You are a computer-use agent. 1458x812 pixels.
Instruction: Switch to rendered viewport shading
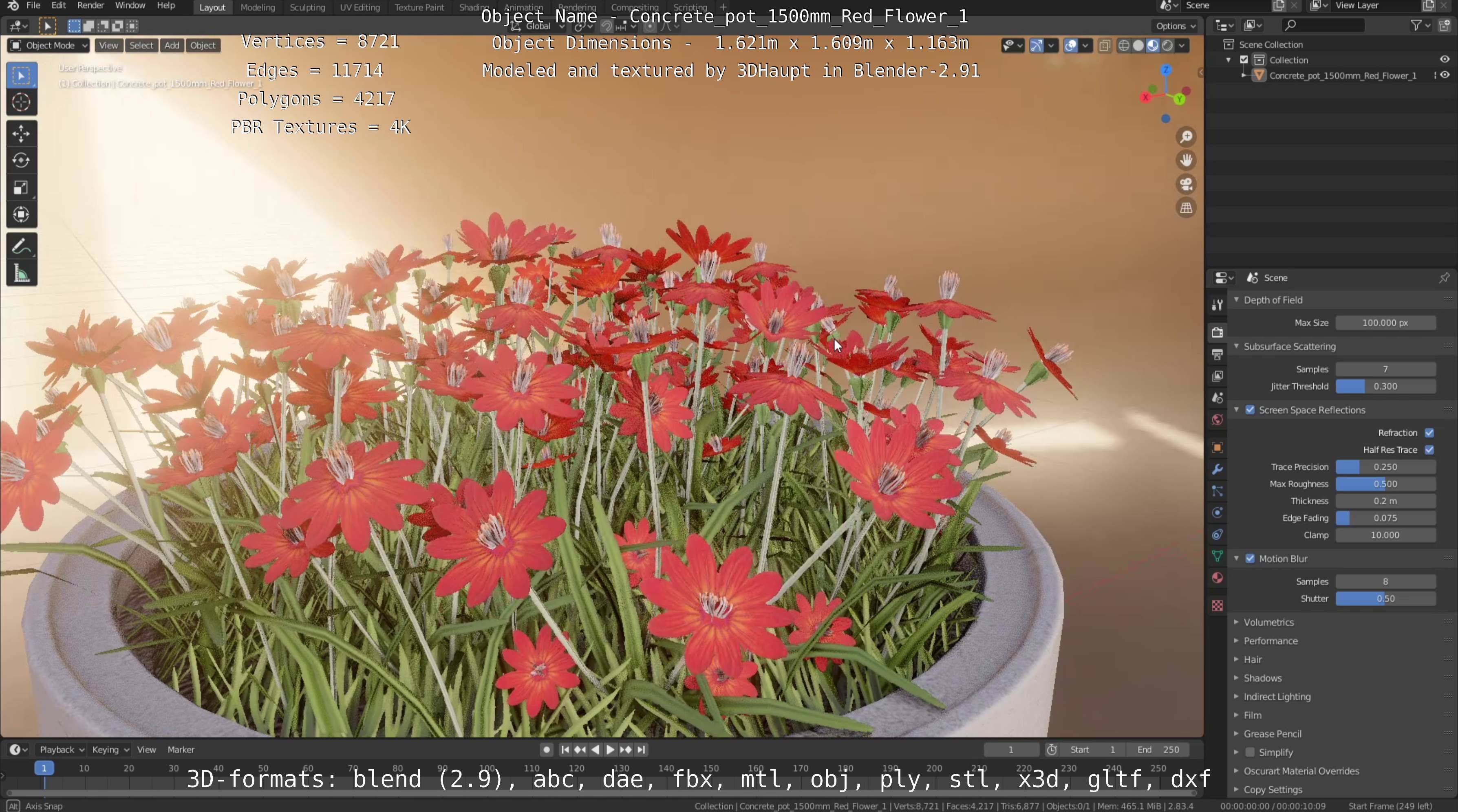click(x=1167, y=46)
